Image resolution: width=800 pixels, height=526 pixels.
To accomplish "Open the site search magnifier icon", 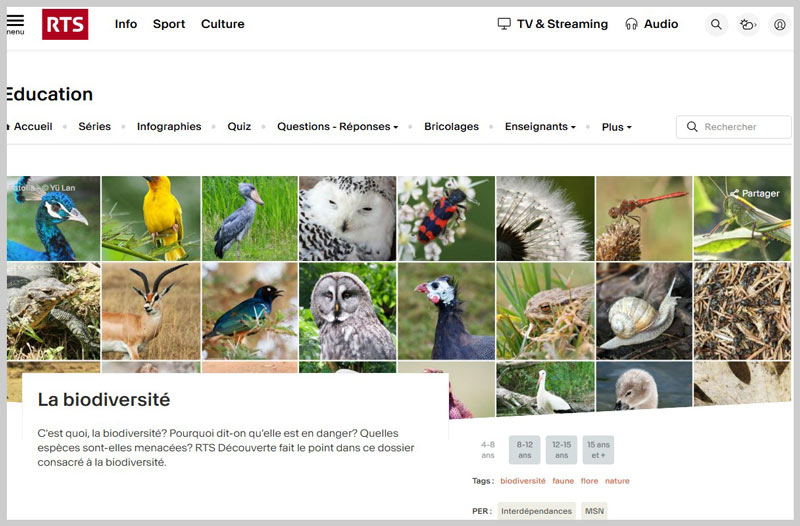I will tap(716, 24).
